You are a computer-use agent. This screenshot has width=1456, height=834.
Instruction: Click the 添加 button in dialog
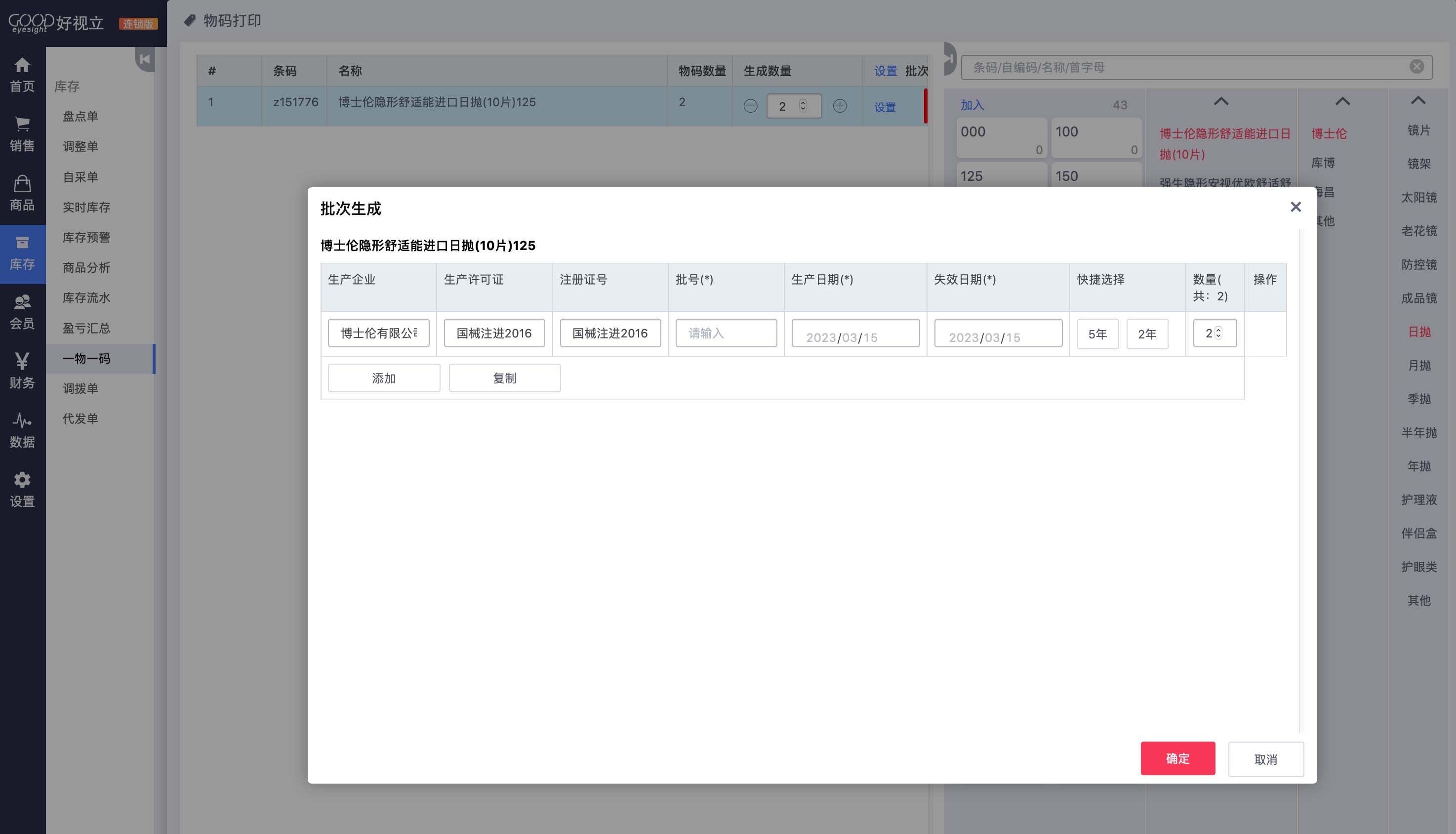tap(384, 378)
